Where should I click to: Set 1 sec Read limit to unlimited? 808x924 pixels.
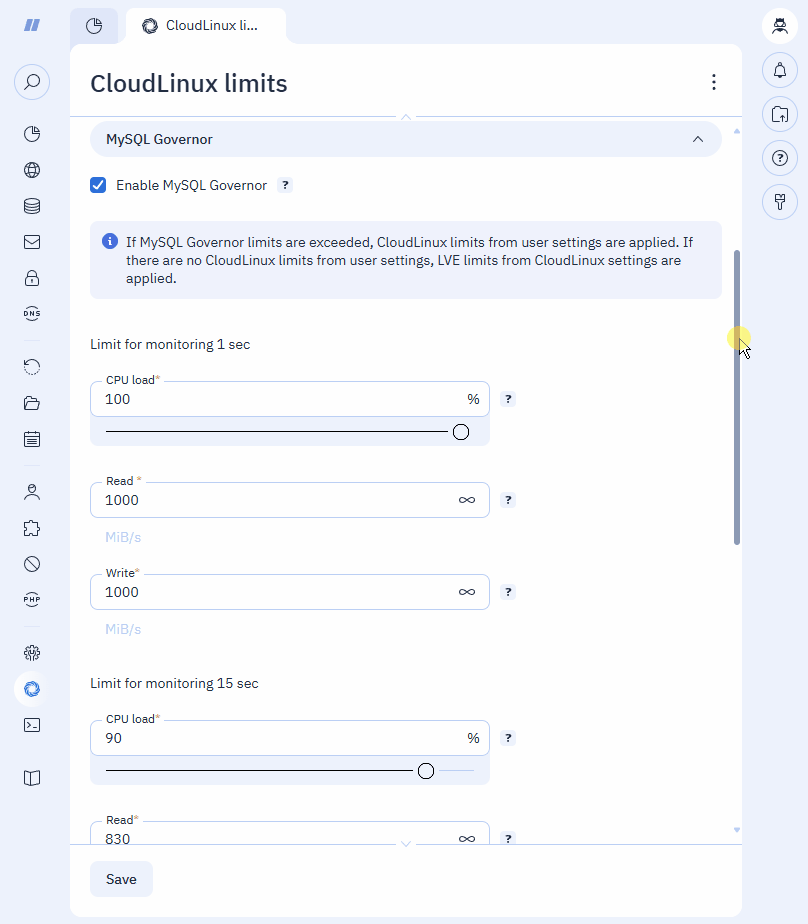click(467, 500)
